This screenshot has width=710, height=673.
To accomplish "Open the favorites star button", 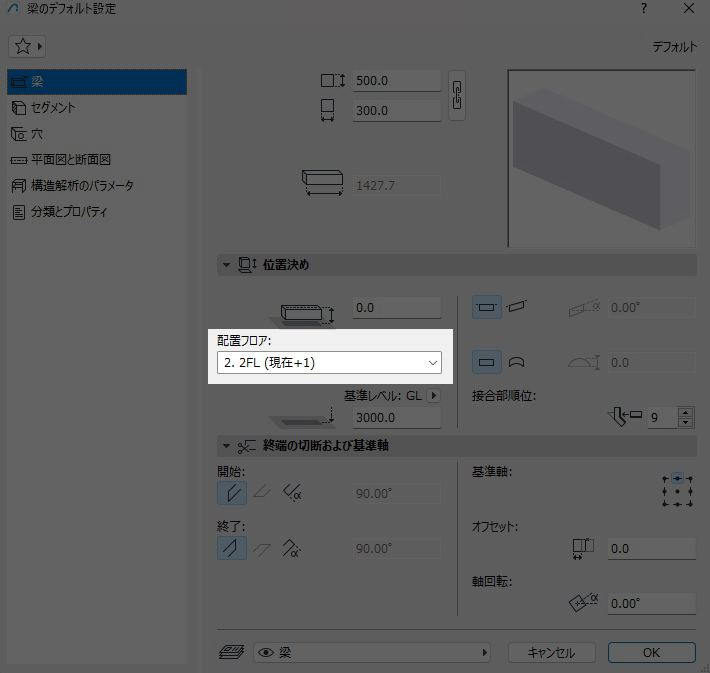I will click(28, 47).
